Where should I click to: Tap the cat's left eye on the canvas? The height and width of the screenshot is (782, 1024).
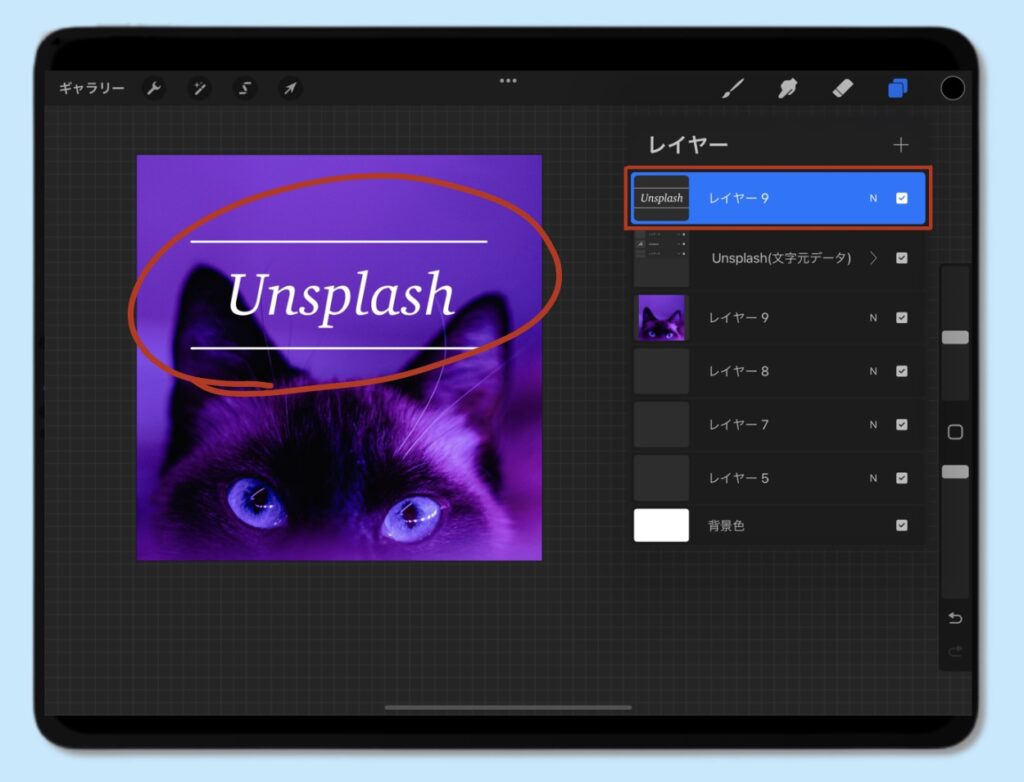point(255,502)
